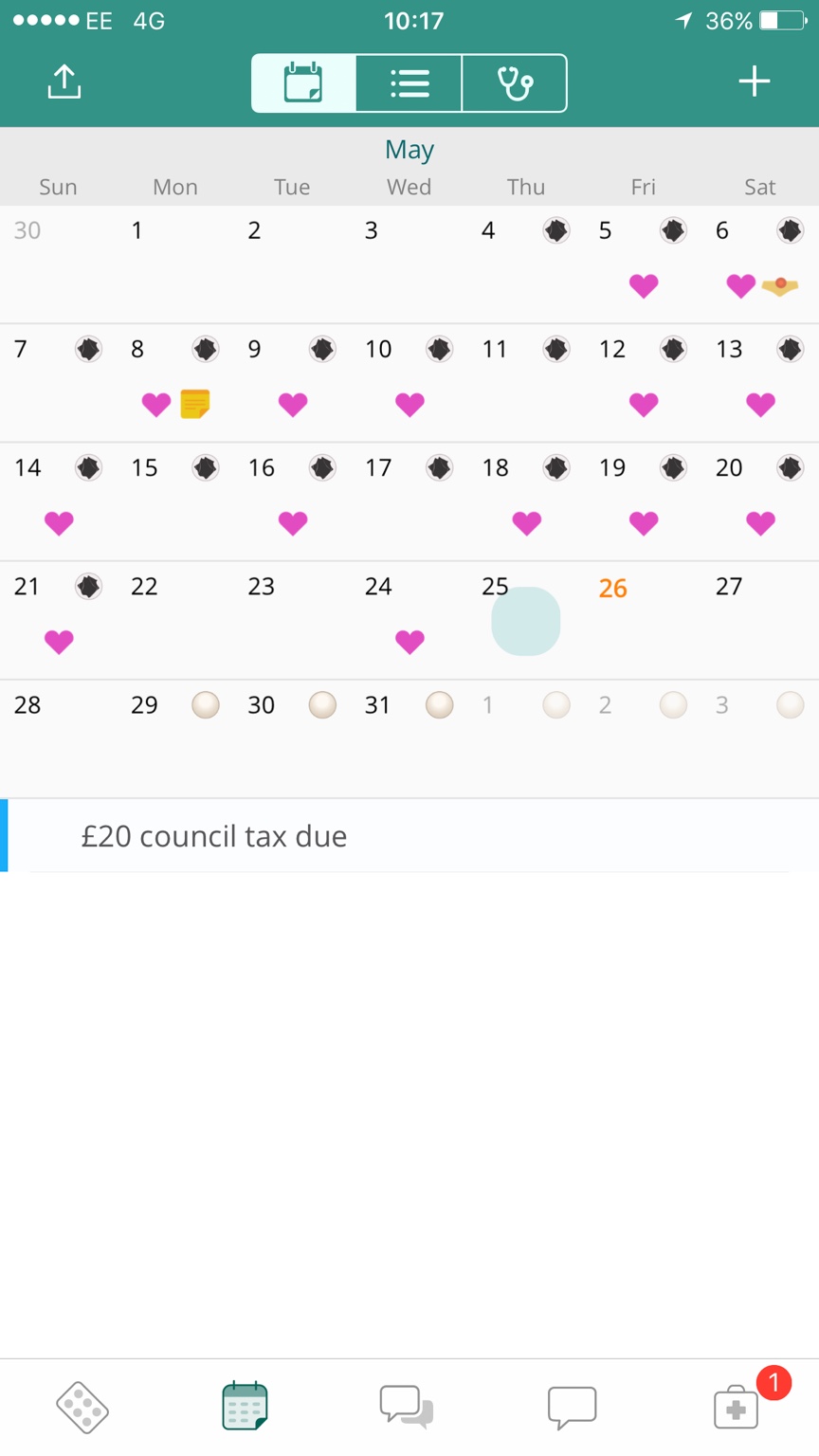Screen dimensions: 819x1456
Task: Tap the May month header
Action: [x=409, y=150]
